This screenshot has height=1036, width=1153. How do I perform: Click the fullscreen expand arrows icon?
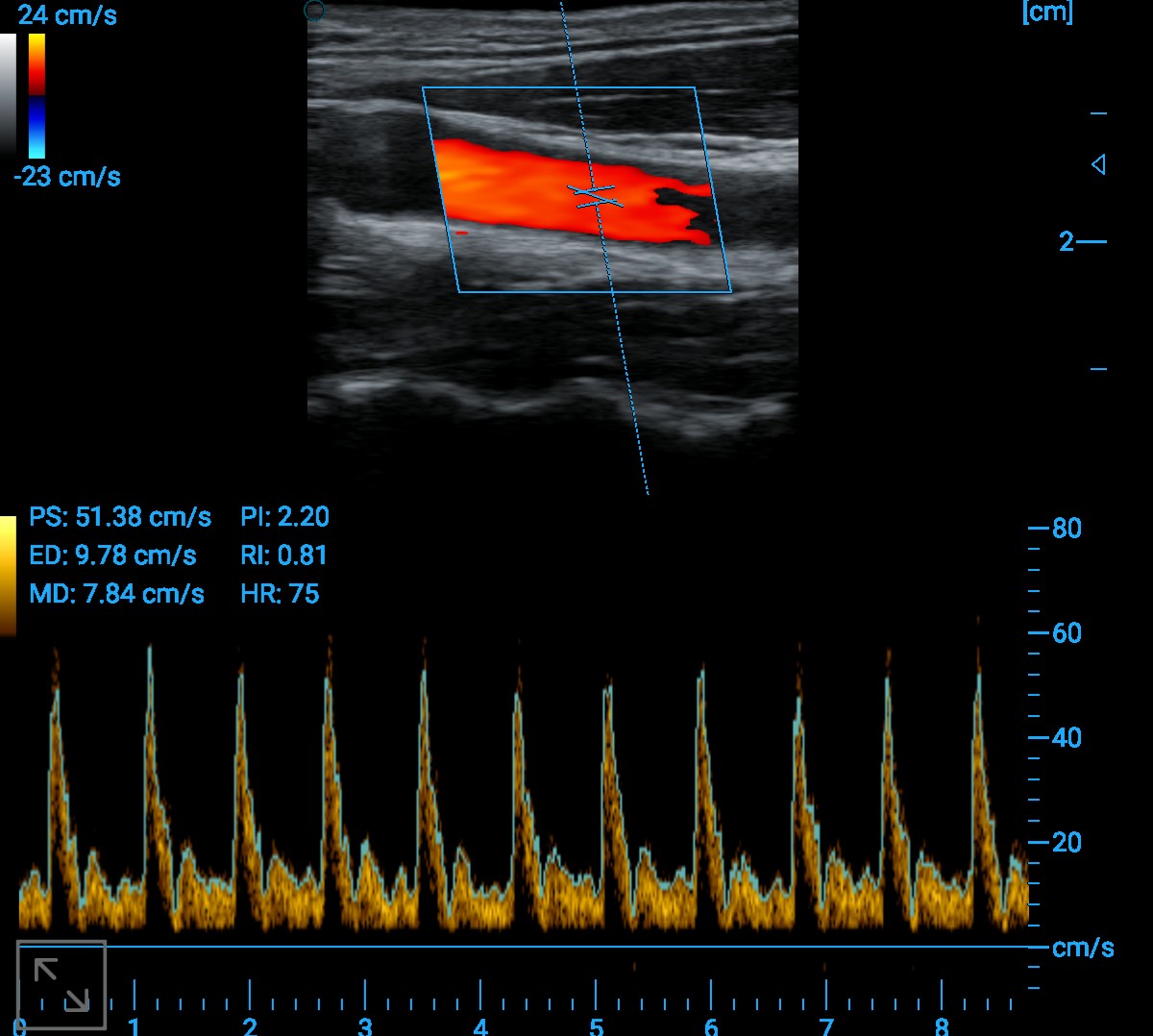(61, 985)
